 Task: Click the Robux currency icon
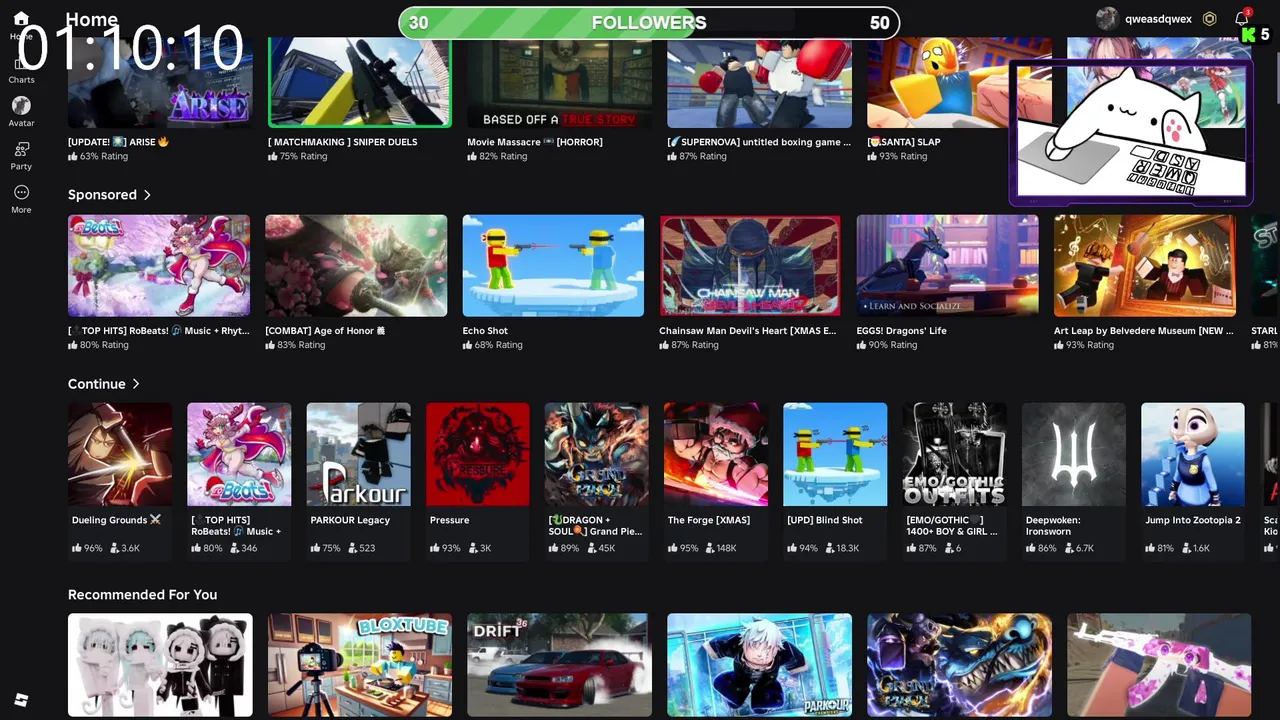(1209, 19)
